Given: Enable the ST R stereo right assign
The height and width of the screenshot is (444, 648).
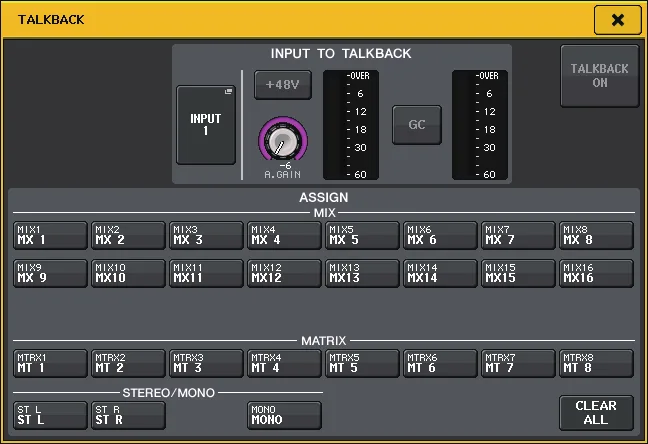Looking at the screenshot, I should tap(128, 415).
